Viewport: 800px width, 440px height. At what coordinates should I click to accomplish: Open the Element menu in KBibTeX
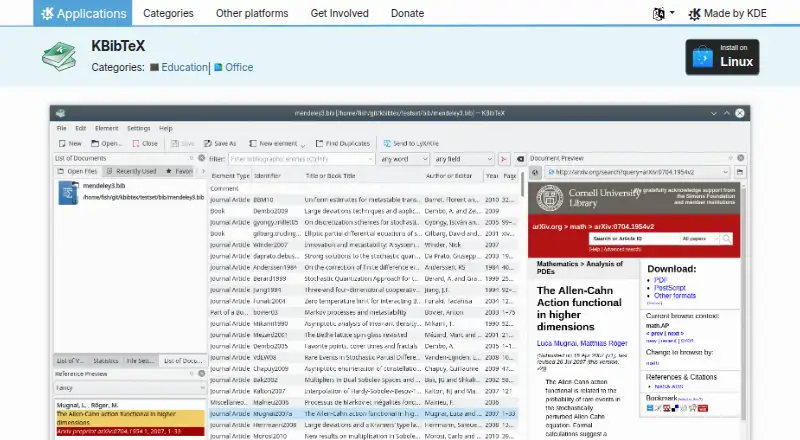pyautogui.click(x=106, y=129)
